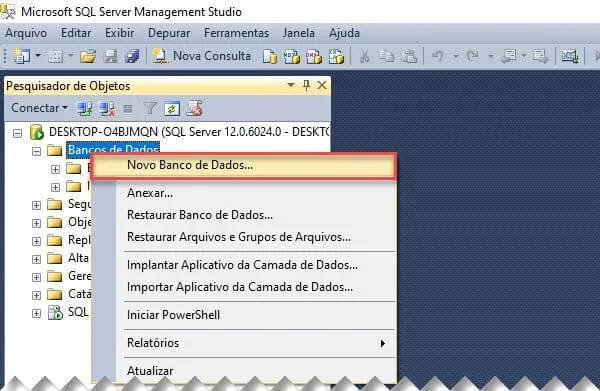Click the XMLA query icon
This screenshot has width=600, height=391.
click(336, 56)
